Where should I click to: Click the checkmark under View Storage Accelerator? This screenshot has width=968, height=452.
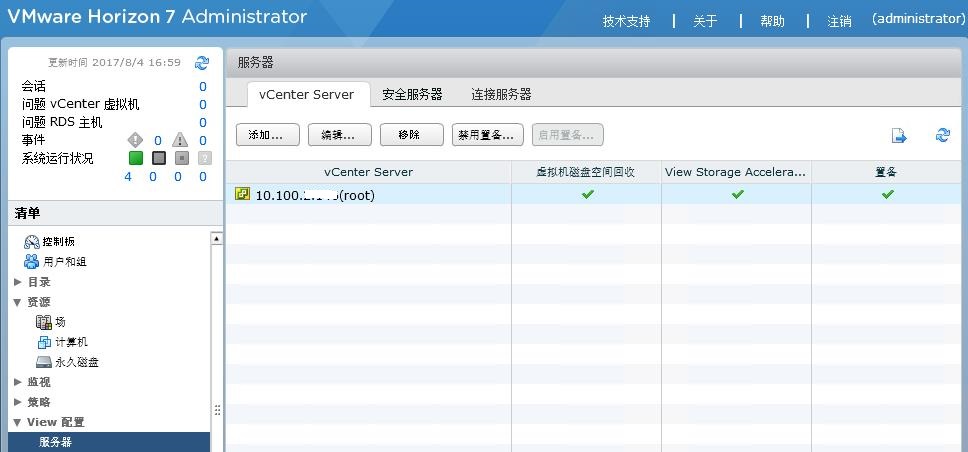(737, 194)
